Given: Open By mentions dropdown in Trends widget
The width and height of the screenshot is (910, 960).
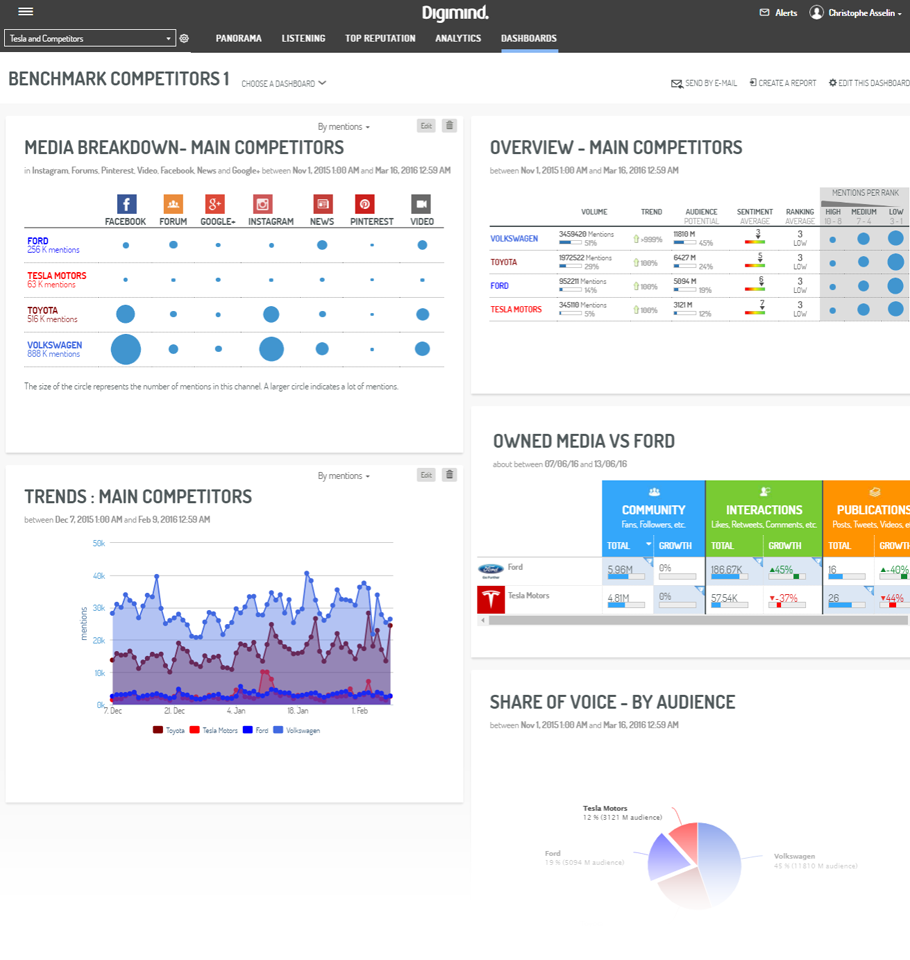Looking at the screenshot, I should point(343,476).
